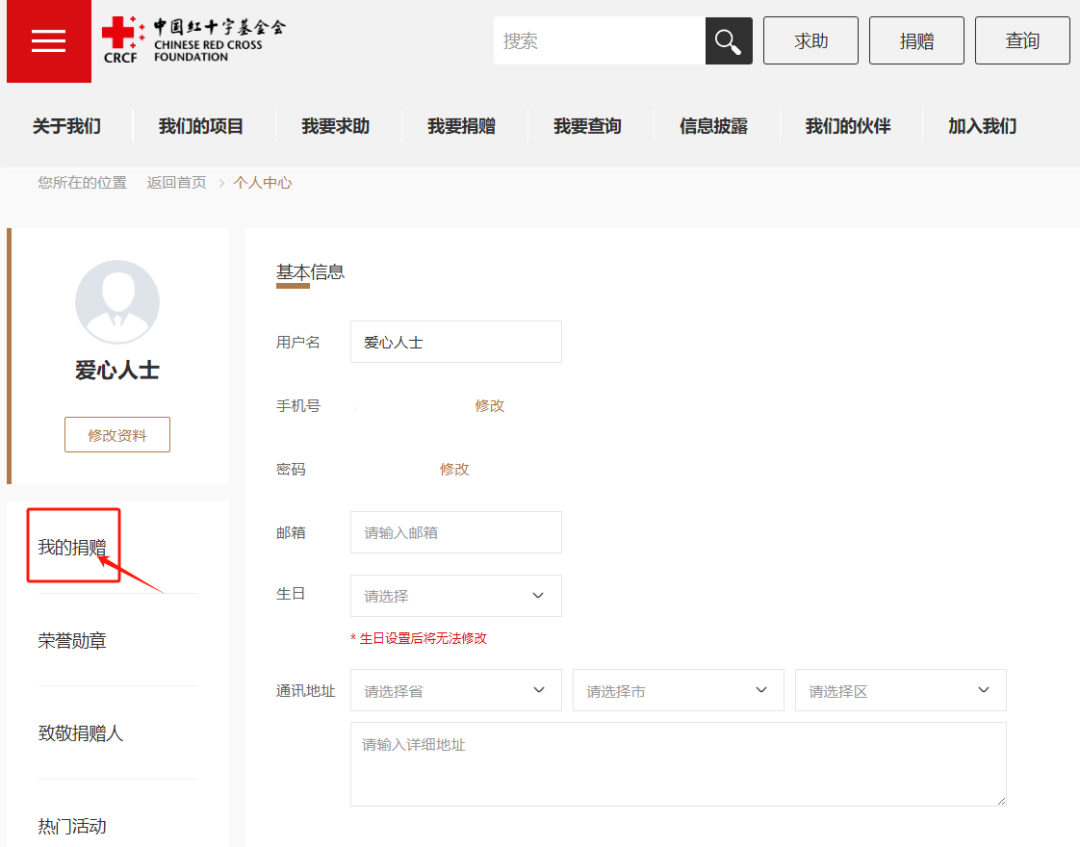
Task: Click the user avatar placeholder image
Action: (x=117, y=301)
